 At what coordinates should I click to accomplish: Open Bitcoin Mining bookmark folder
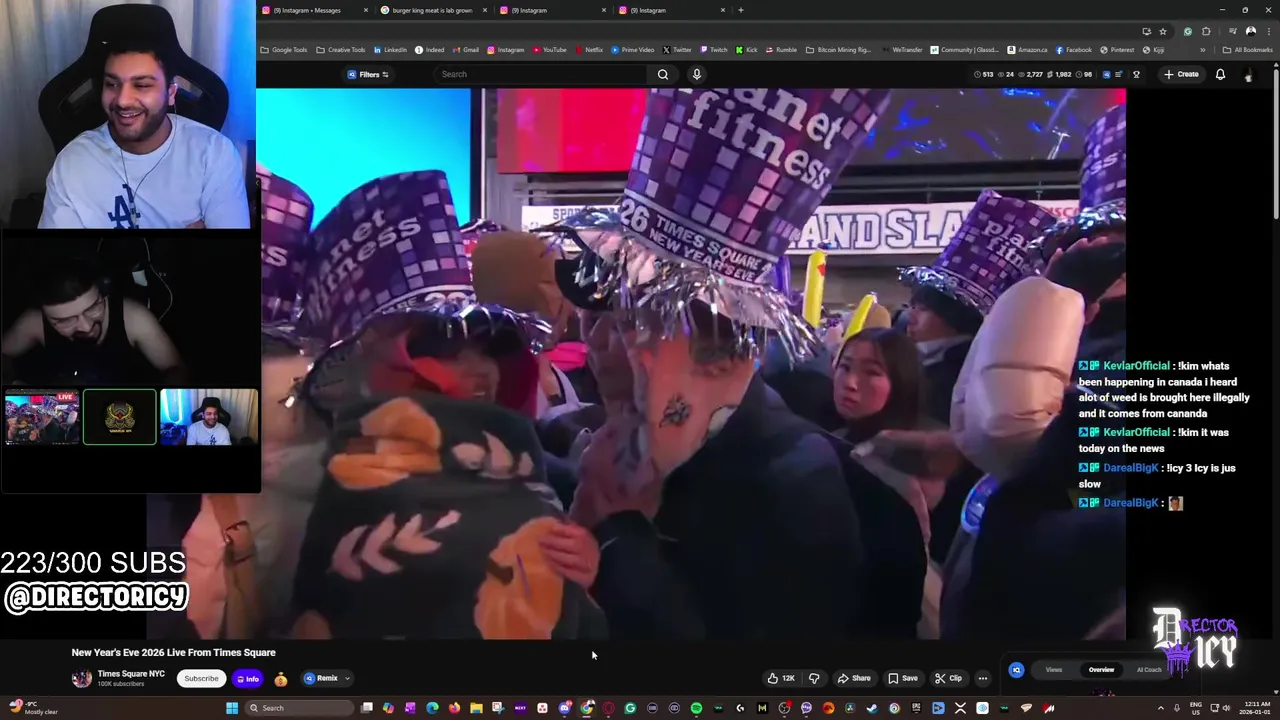click(x=838, y=50)
